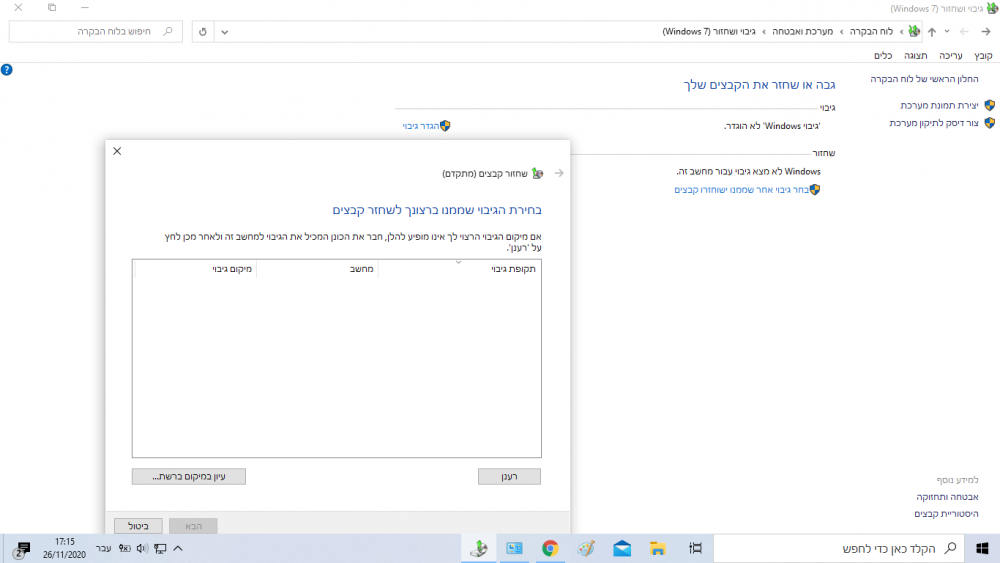Image resolution: width=1000 pixels, height=563 pixels.
Task: Click 'עיון במיקום ברשת...' button
Action: (x=189, y=476)
